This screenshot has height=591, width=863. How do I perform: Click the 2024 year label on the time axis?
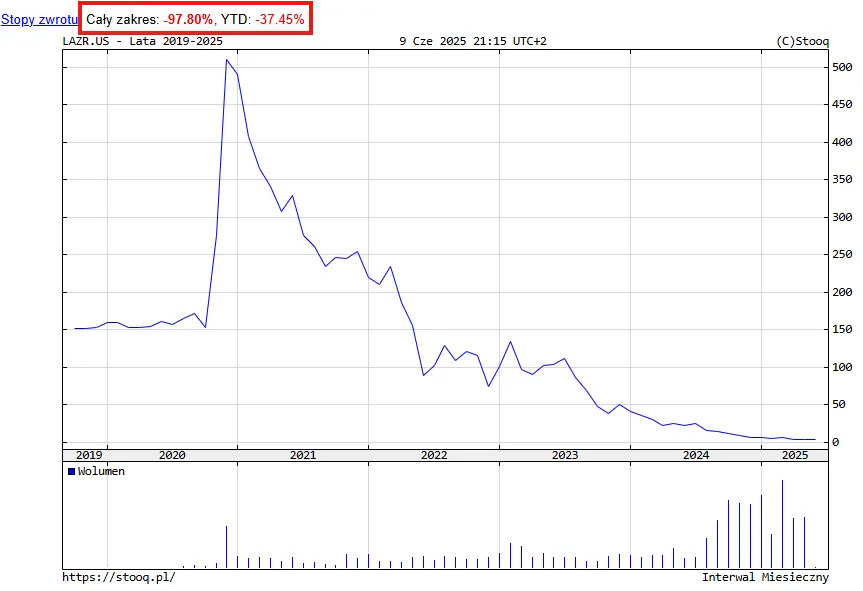click(x=696, y=455)
